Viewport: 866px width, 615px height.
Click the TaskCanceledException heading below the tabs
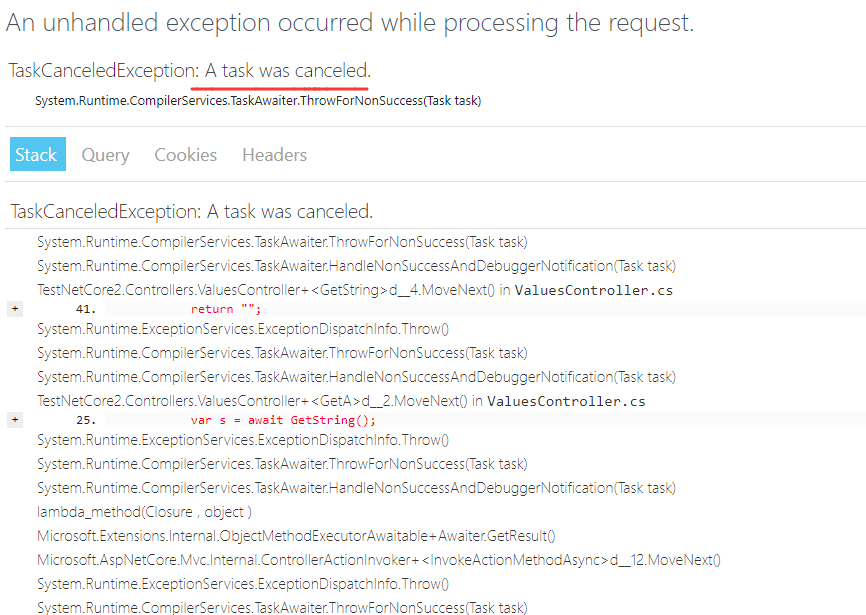(190, 211)
